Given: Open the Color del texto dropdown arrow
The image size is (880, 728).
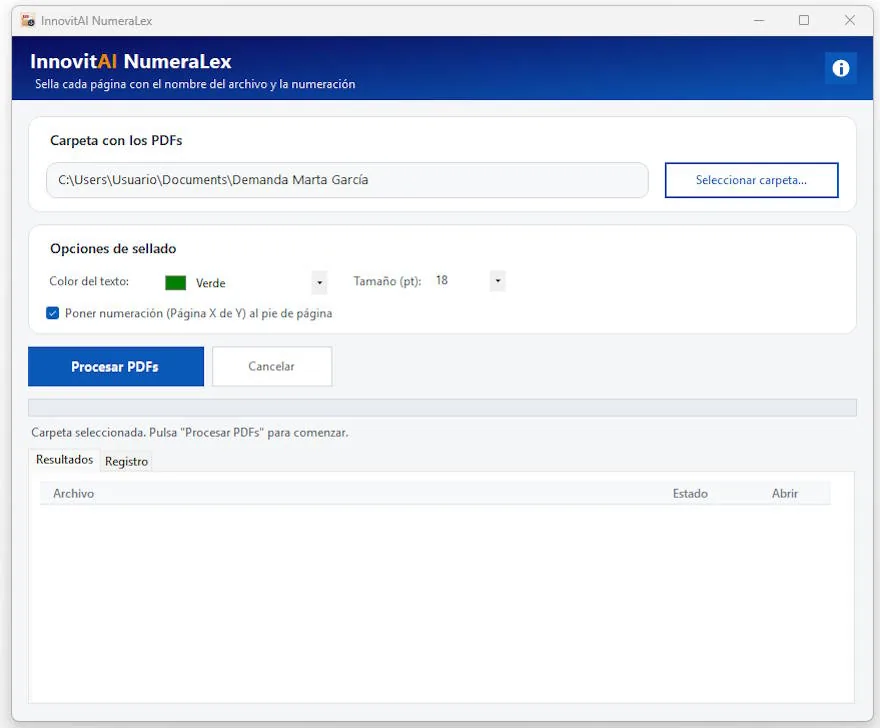Looking at the screenshot, I should coord(319,282).
